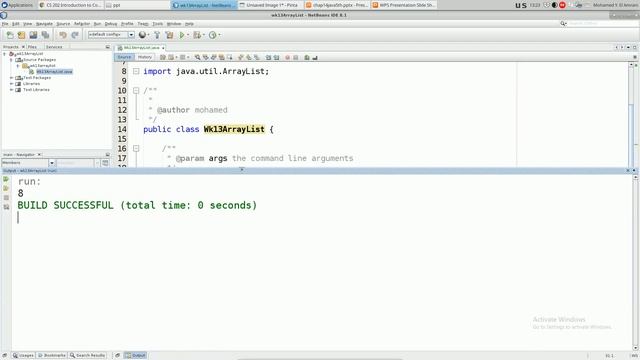Click the Stop icon in Output panel

point(6,198)
